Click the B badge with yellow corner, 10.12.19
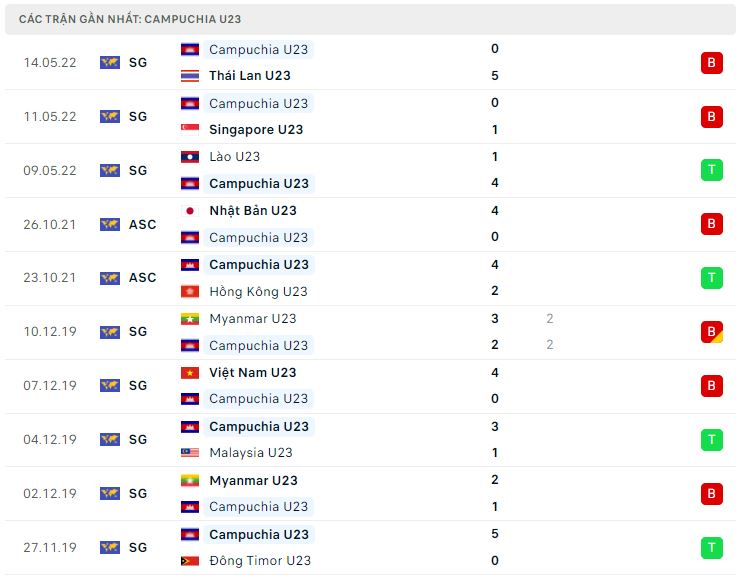741x576 pixels. (x=711, y=332)
